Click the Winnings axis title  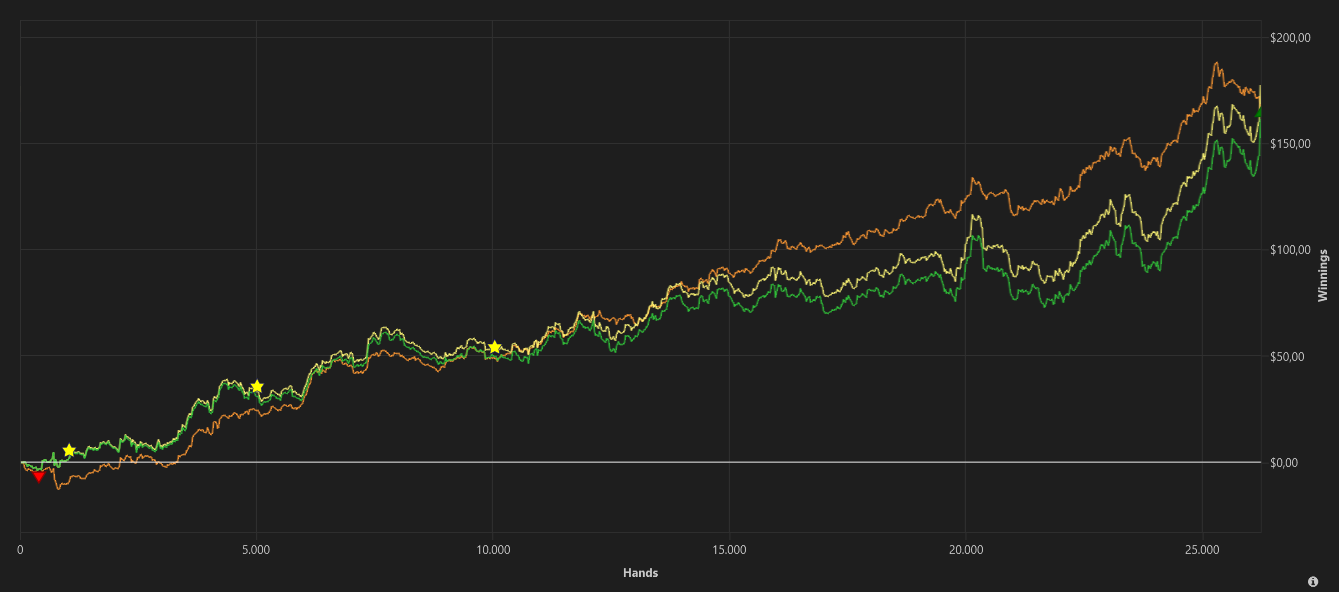(x=1323, y=275)
